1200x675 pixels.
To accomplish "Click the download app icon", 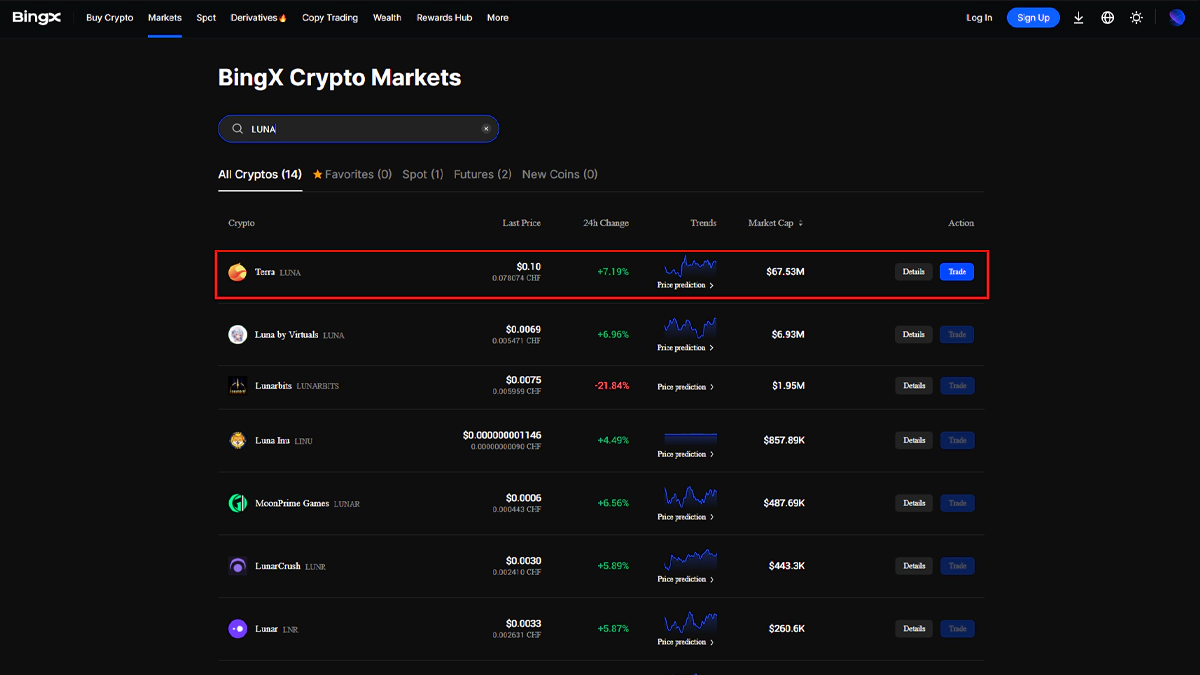I will coord(1078,18).
